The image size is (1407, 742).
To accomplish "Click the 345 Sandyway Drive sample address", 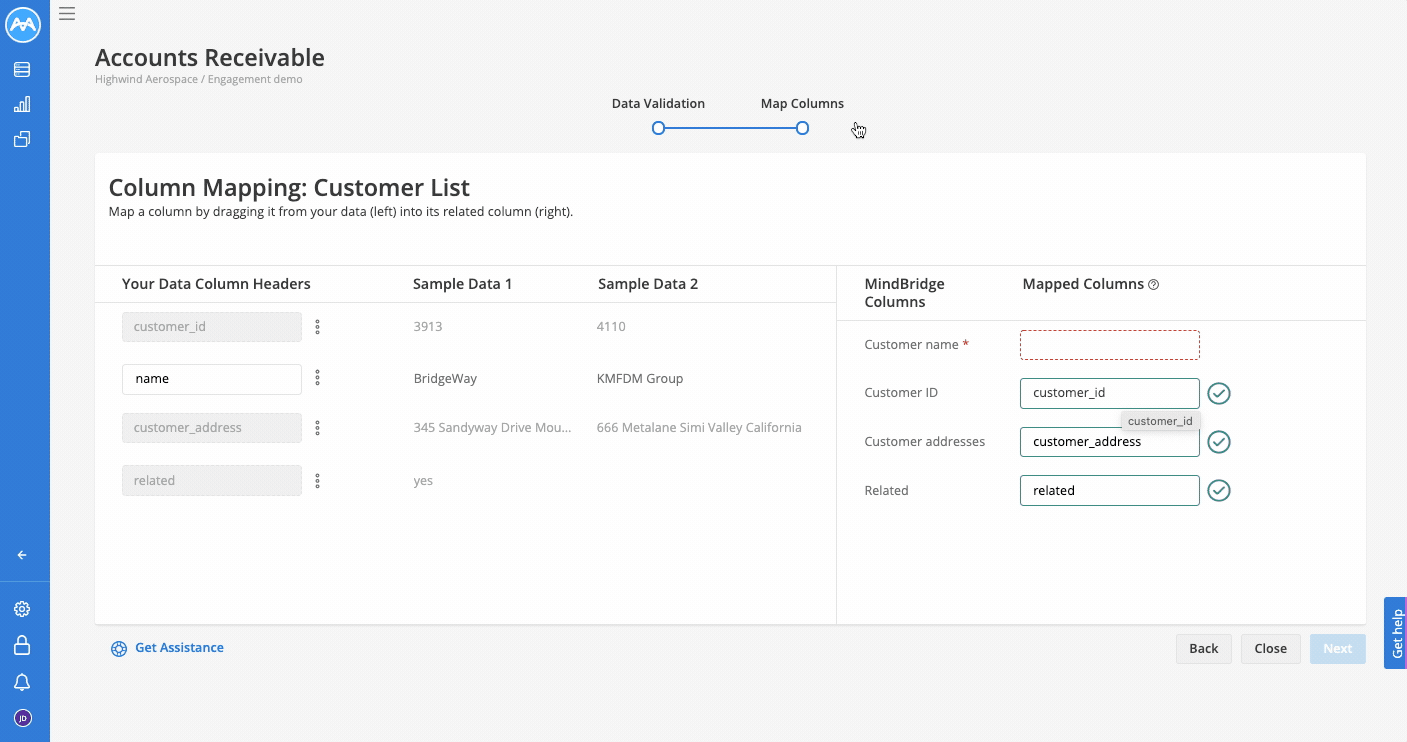I will pos(493,427).
